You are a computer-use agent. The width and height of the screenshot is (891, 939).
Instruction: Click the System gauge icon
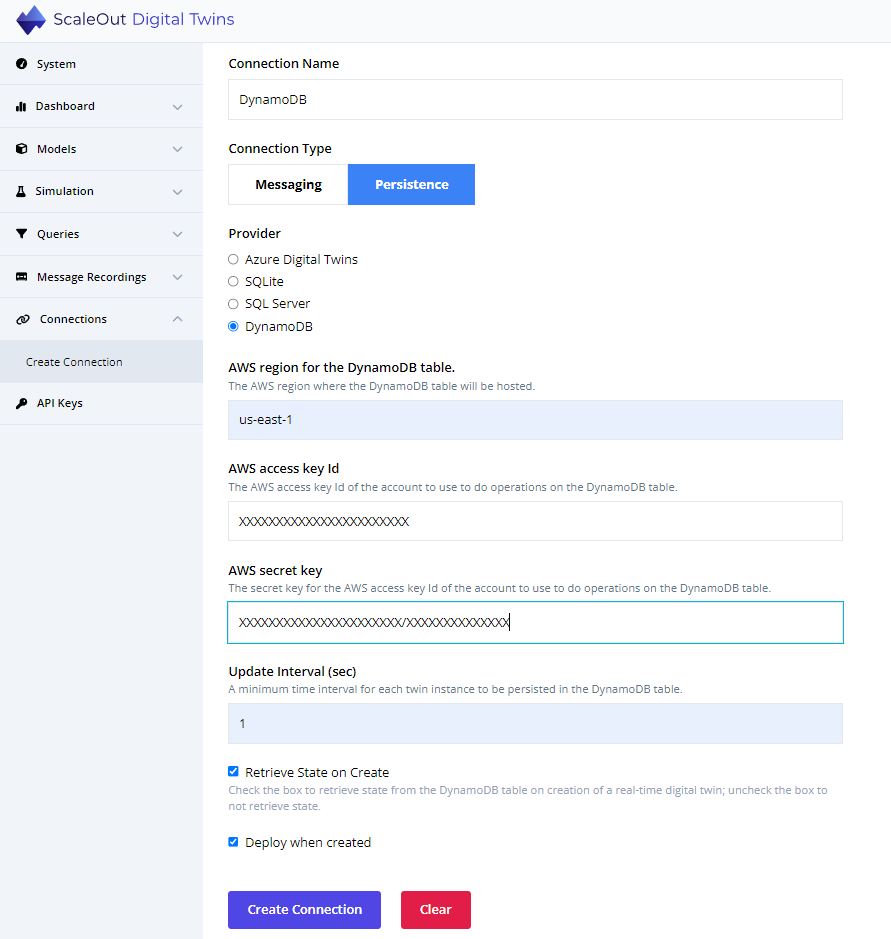tap(22, 63)
